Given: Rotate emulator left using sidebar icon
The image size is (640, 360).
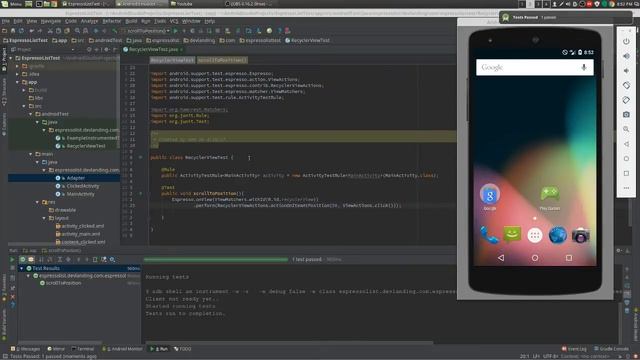Looking at the screenshot, I should point(626,85).
